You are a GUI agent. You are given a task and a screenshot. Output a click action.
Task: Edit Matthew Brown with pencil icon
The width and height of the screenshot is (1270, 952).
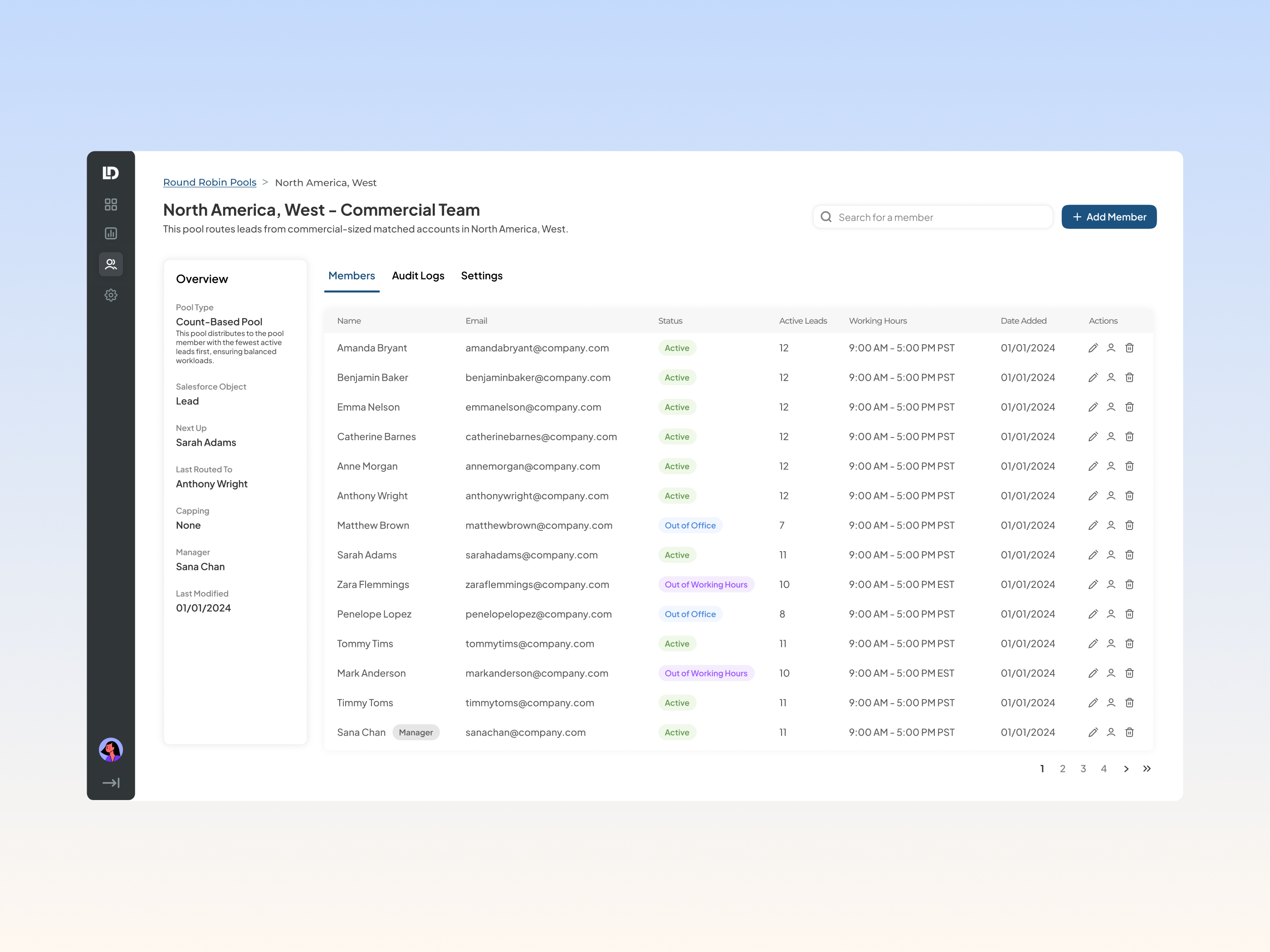[x=1093, y=525]
